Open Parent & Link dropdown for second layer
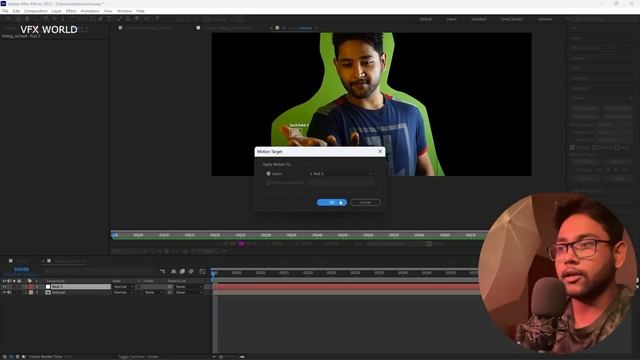This screenshot has width=640, height=360. [x=189, y=292]
